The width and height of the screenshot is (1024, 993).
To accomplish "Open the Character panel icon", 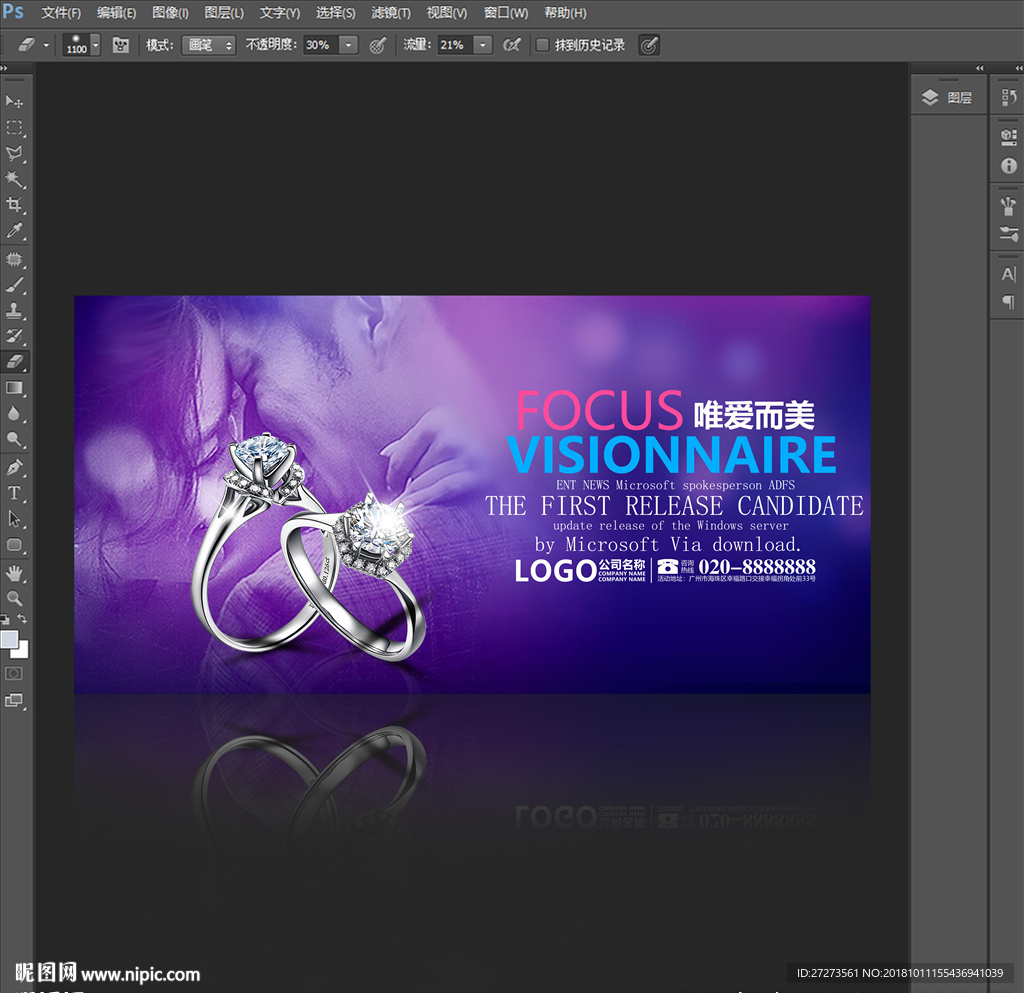I will (x=1008, y=274).
